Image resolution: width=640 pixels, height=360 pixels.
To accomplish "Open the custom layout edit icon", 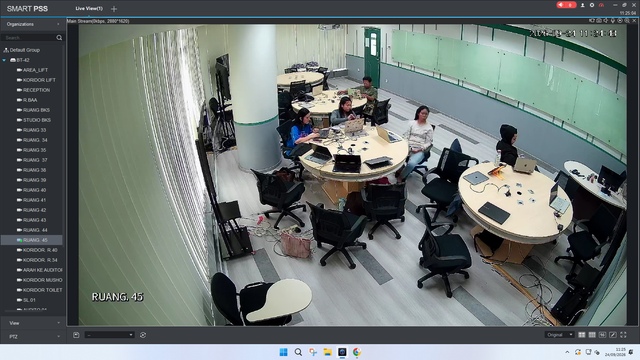I will 613,335.
